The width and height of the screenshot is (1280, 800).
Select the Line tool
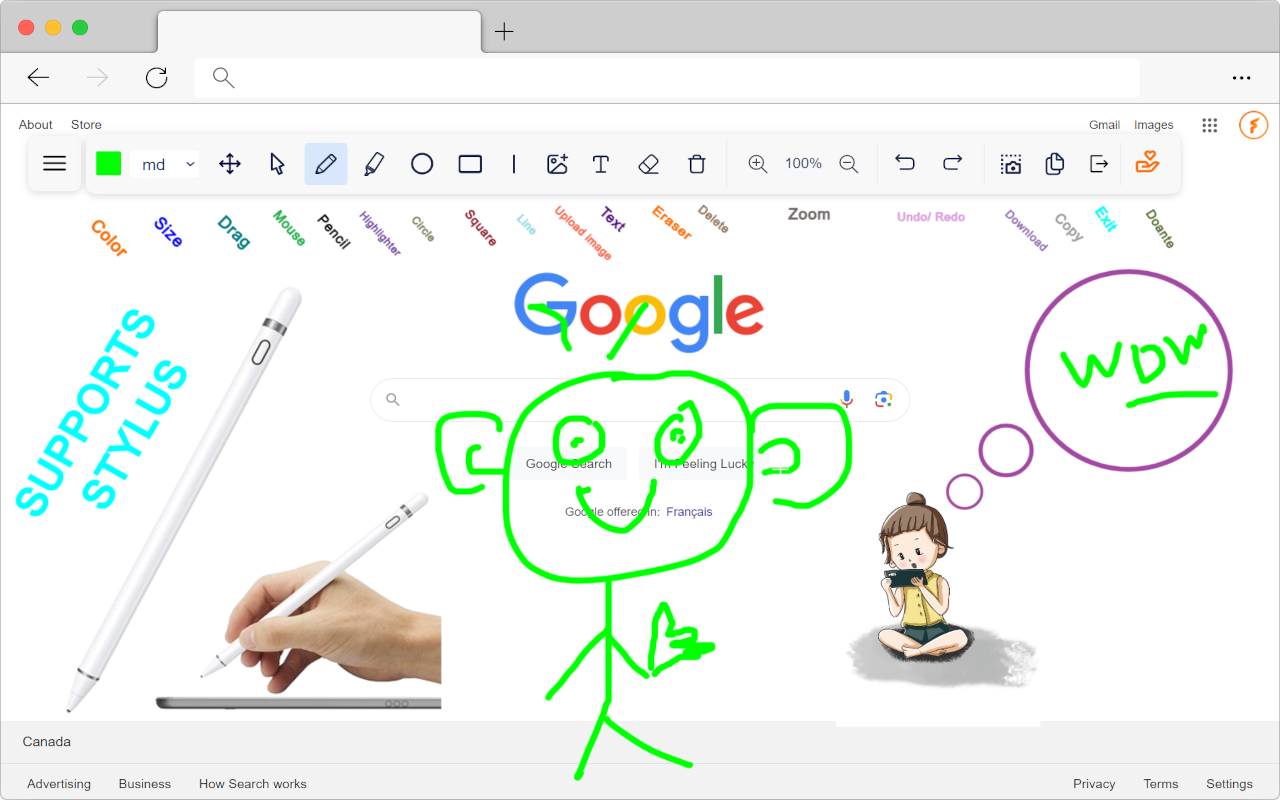514,164
